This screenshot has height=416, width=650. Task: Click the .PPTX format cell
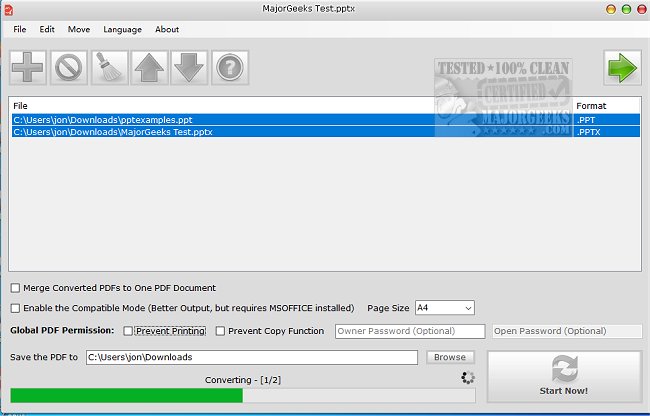[x=588, y=132]
